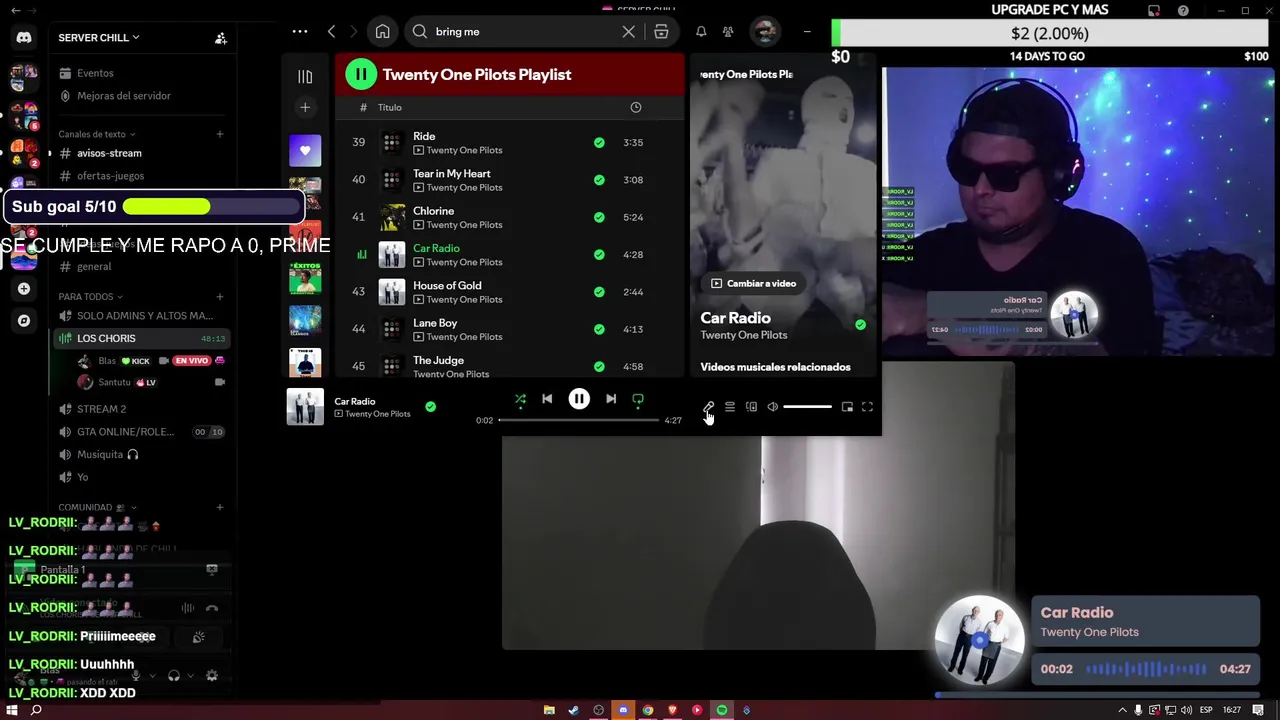The height and width of the screenshot is (720, 1280).
Task: Toggle saved checkmark for Ride
Action: [599, 143]
